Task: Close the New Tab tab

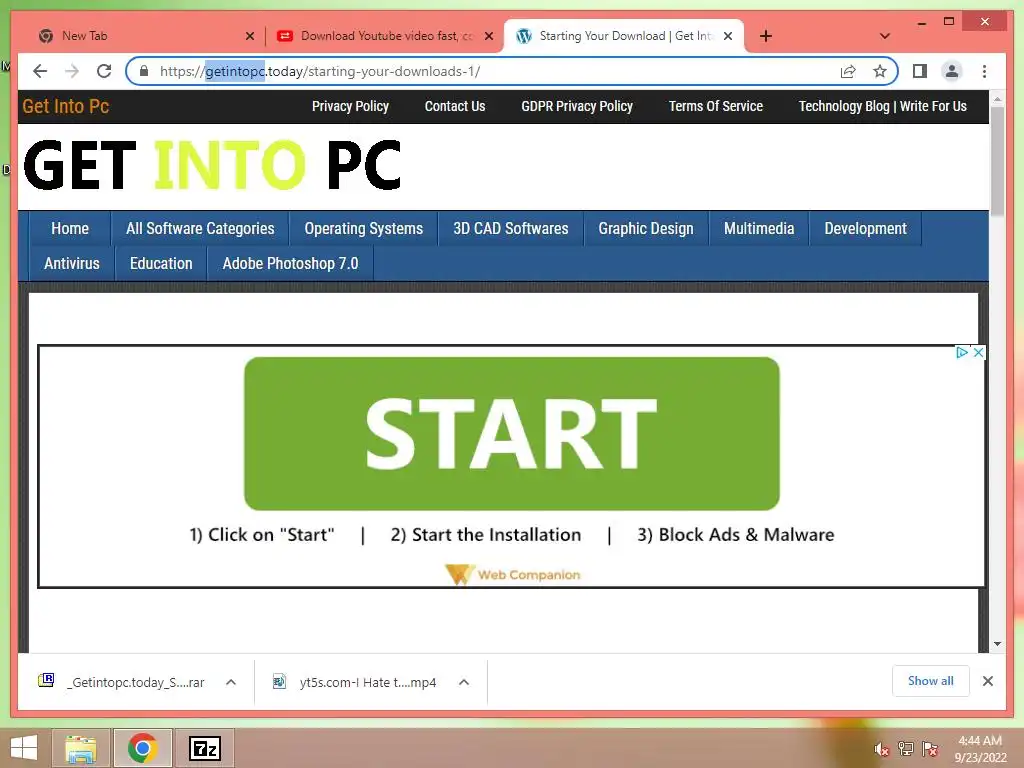Action: pos(249,36)
